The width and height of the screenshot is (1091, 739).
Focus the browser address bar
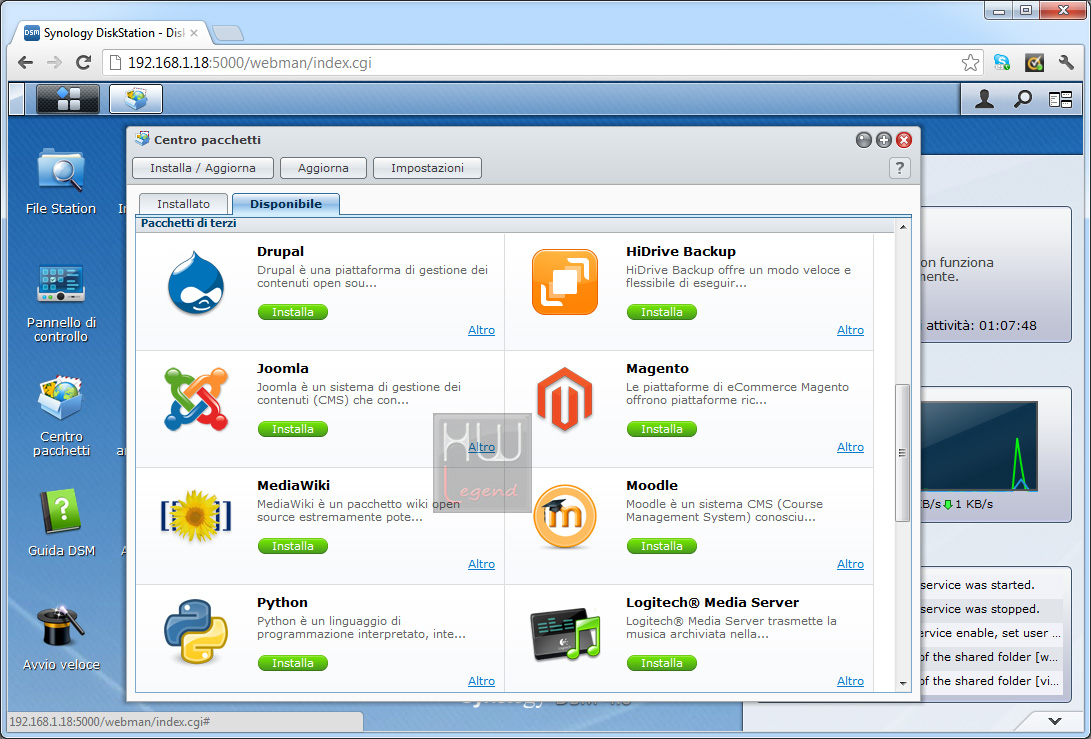(x=543, y=63)
